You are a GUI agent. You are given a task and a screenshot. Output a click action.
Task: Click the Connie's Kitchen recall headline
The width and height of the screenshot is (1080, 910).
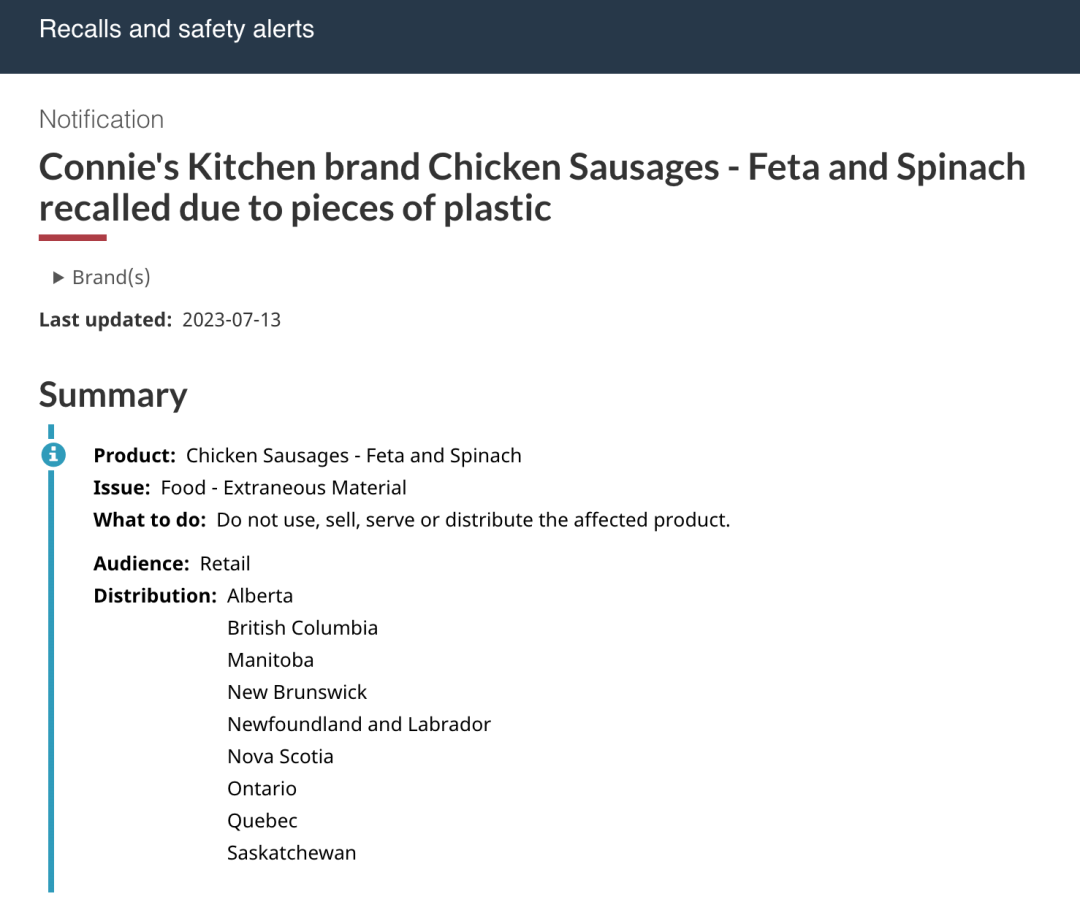tap(532, 187)
